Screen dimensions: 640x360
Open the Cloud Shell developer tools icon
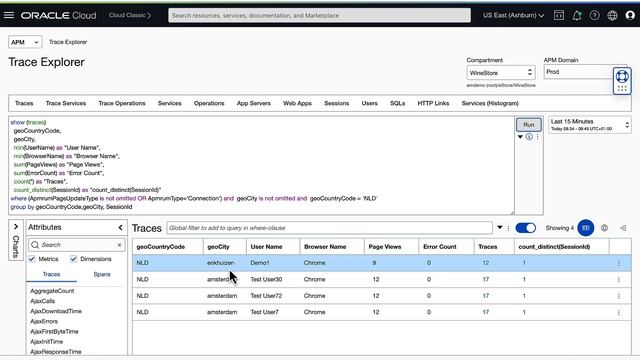559,15
